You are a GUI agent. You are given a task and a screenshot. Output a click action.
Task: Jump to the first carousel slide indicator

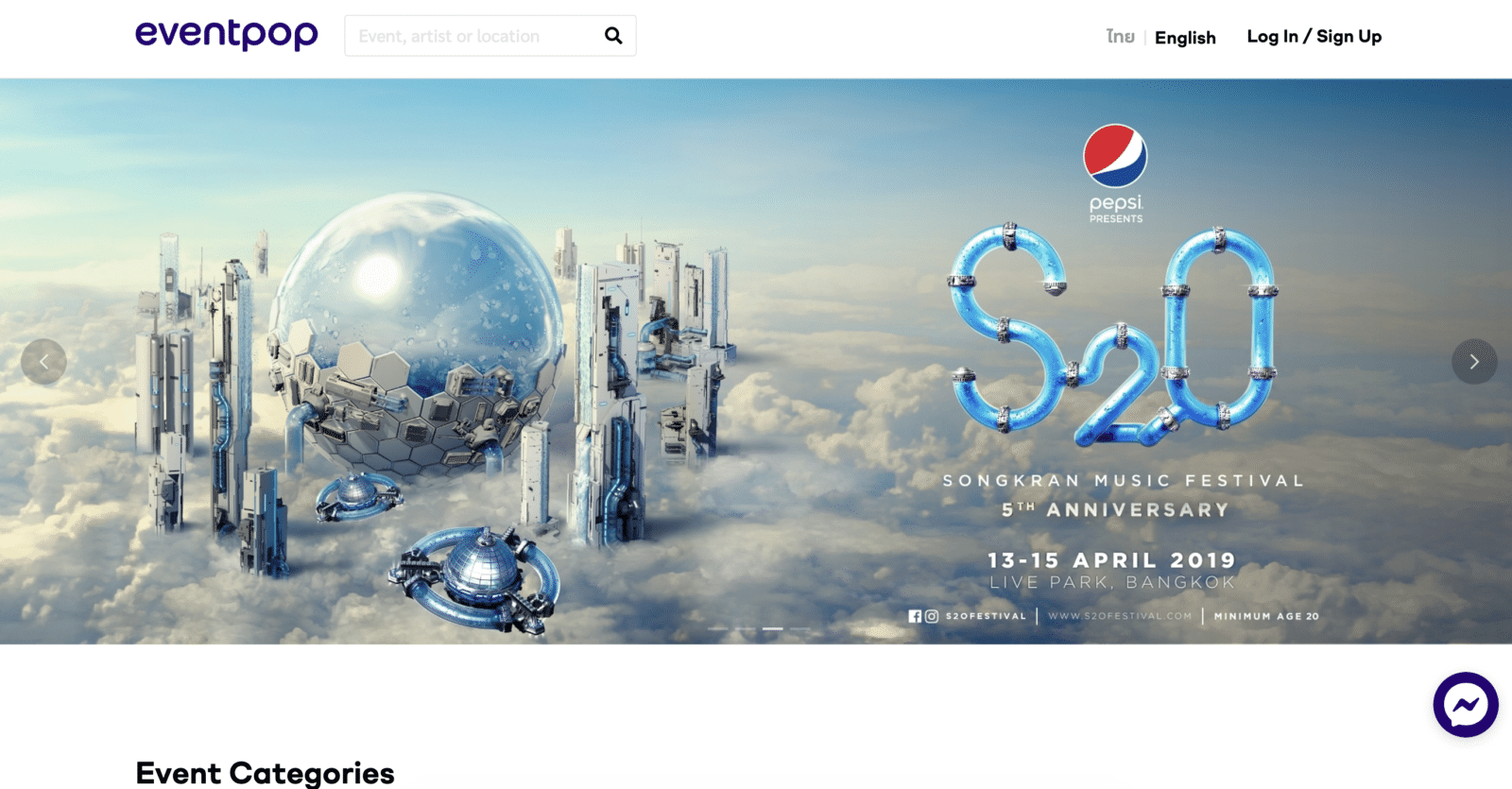tap(718, 628)
